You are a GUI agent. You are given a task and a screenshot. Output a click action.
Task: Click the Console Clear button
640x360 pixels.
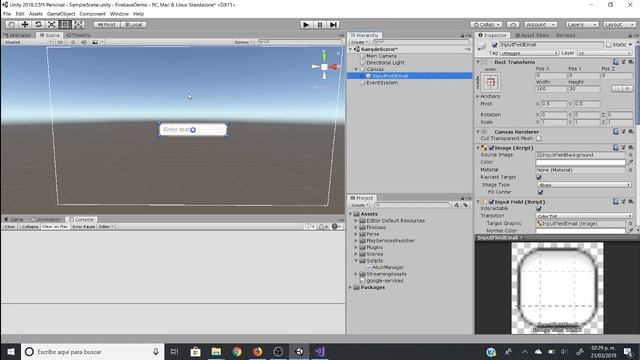pyautogui.click(x=10, y=227)
